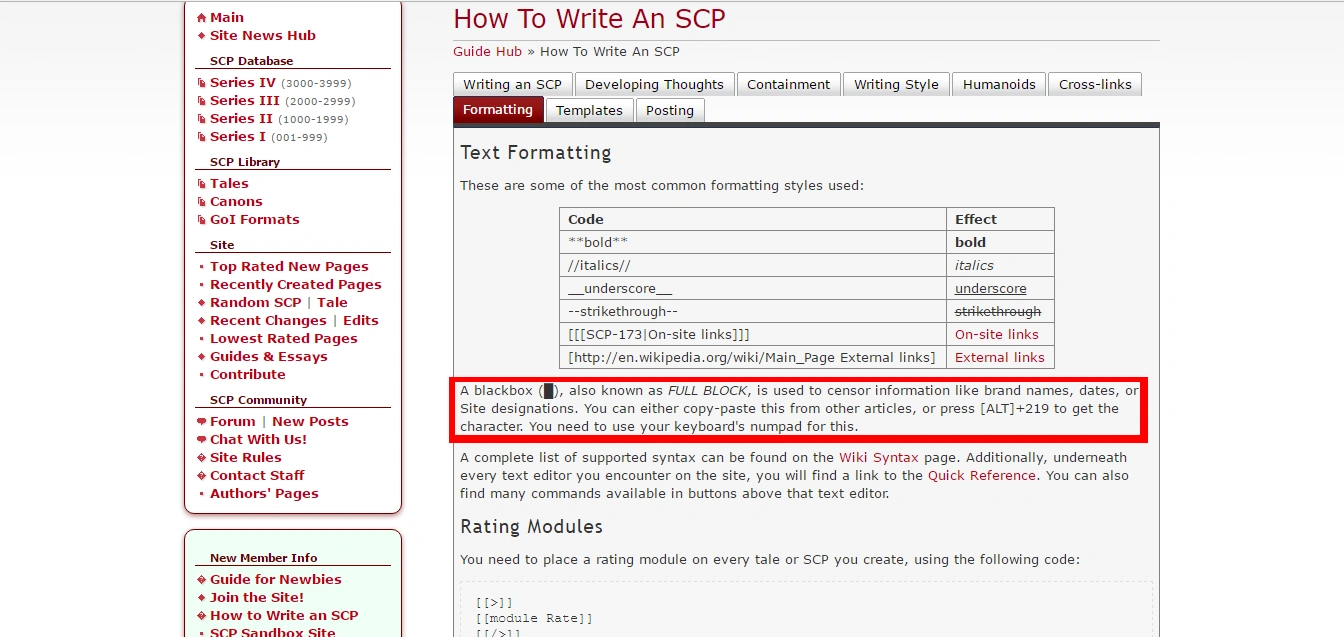Select the Cross-links tab
1344x637 pixels.
[1095, 85]
